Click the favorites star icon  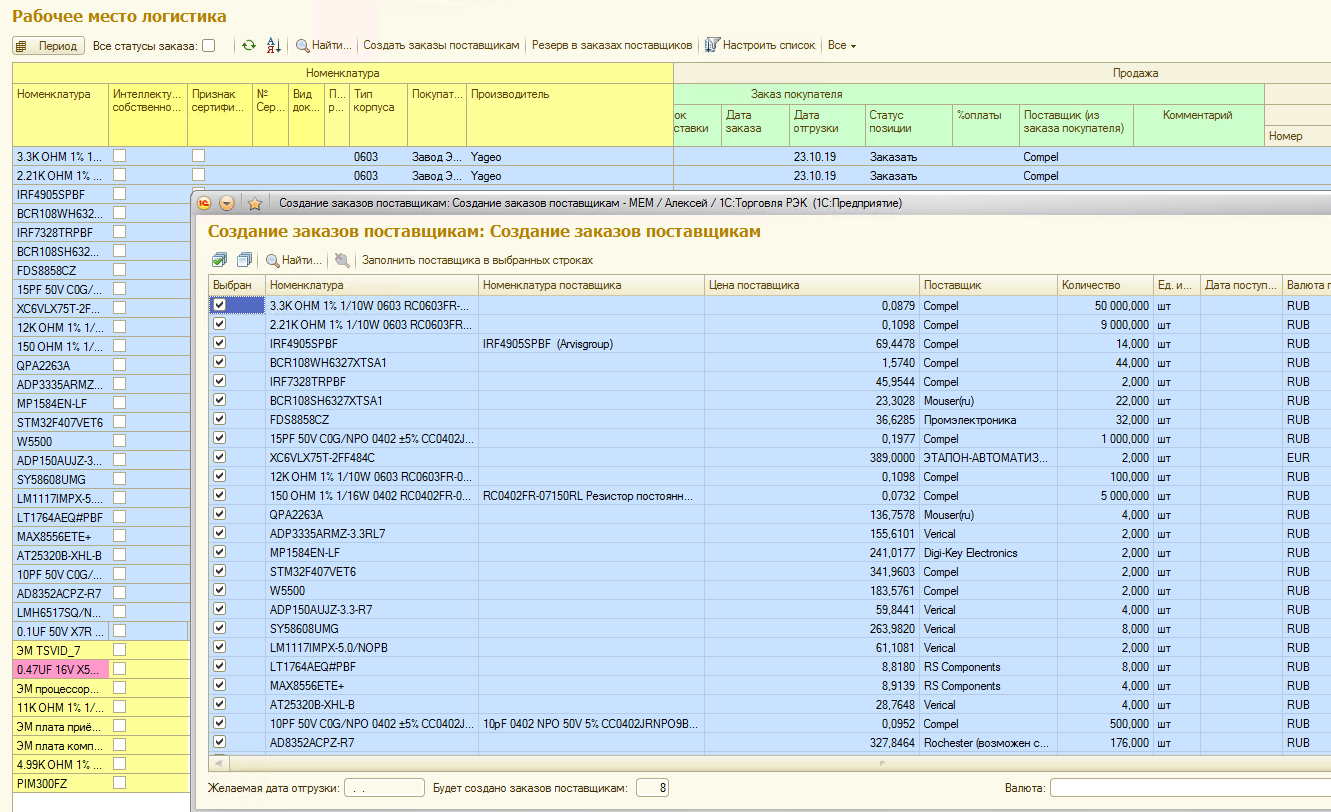coord(254,203)
